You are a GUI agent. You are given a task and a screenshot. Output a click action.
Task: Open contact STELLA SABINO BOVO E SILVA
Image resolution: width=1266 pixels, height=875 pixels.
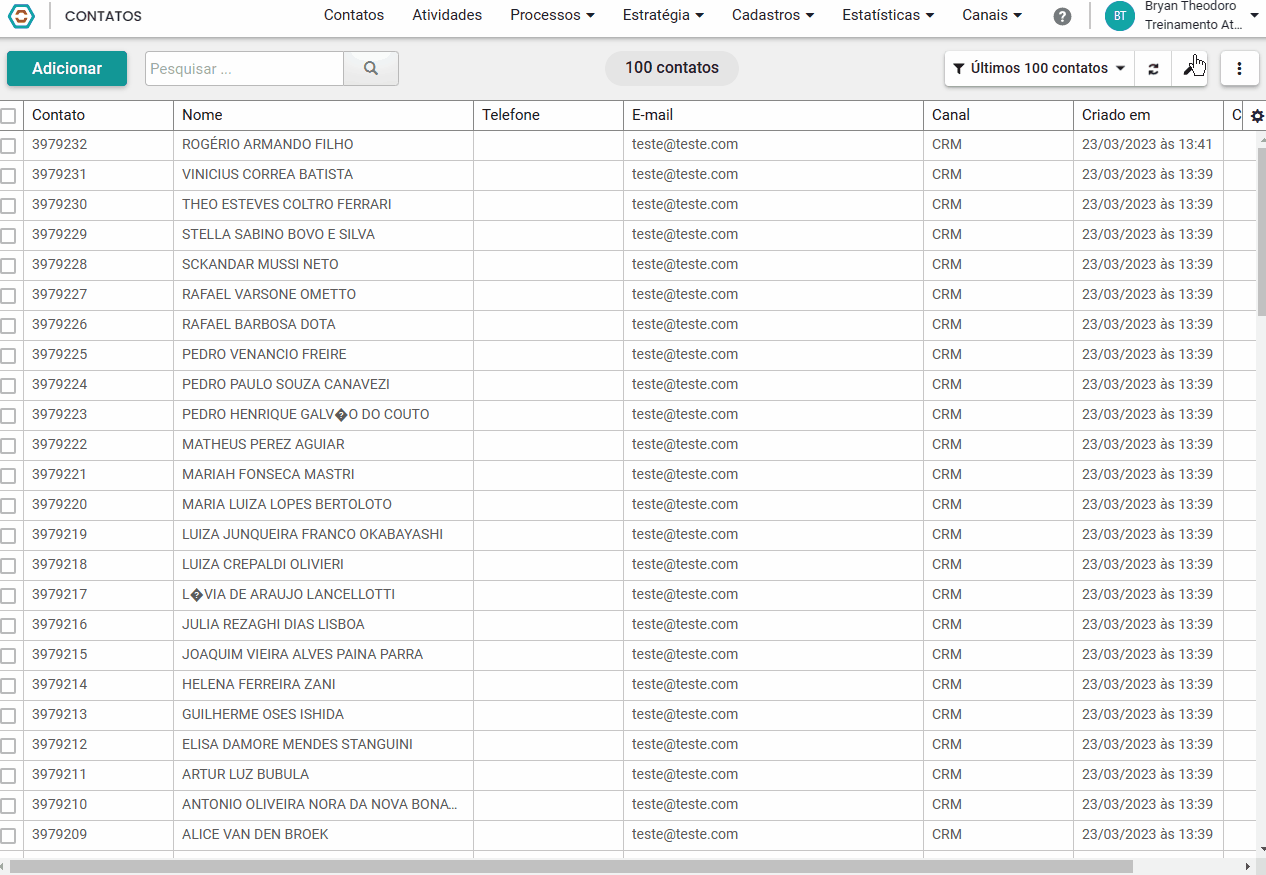pos(278,234)
